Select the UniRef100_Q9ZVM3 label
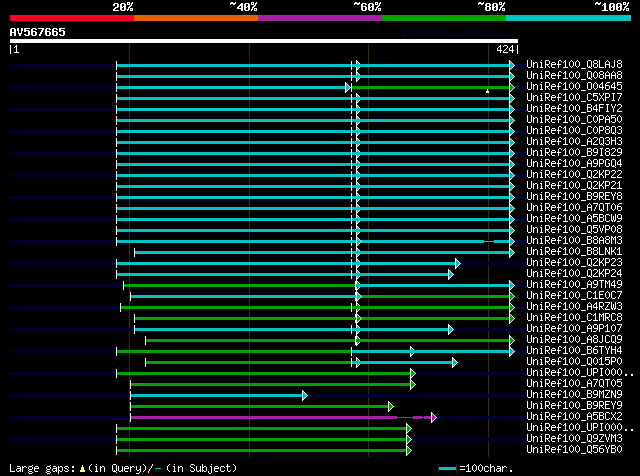Image resolution: width=640 pixels, height=476 pixels. coord(574,439)
